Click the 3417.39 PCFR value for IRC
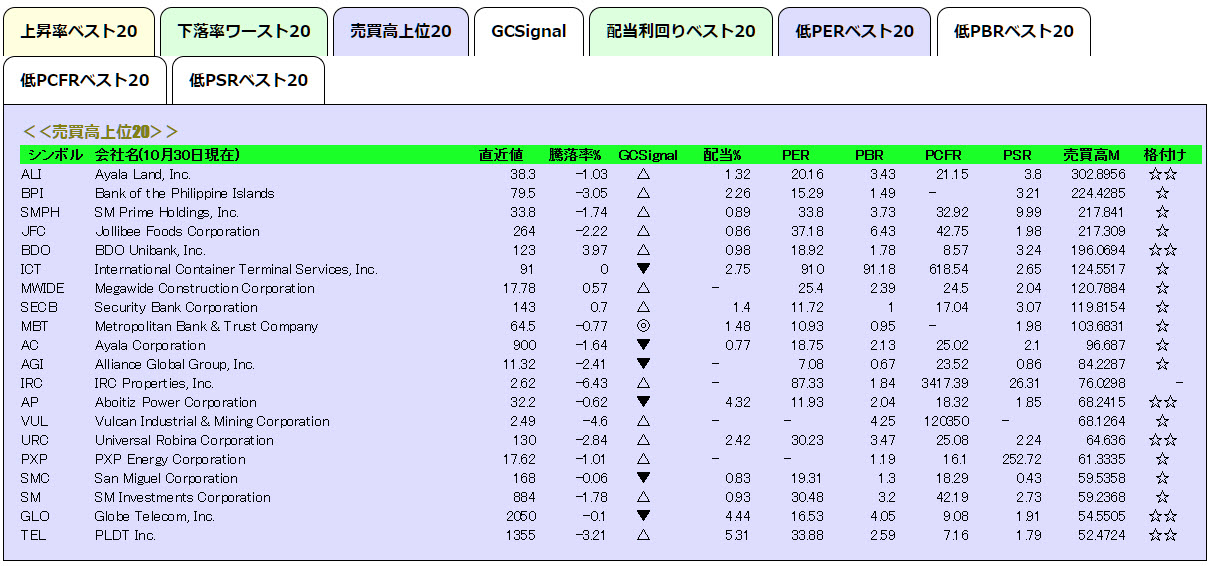 point(945,383)
